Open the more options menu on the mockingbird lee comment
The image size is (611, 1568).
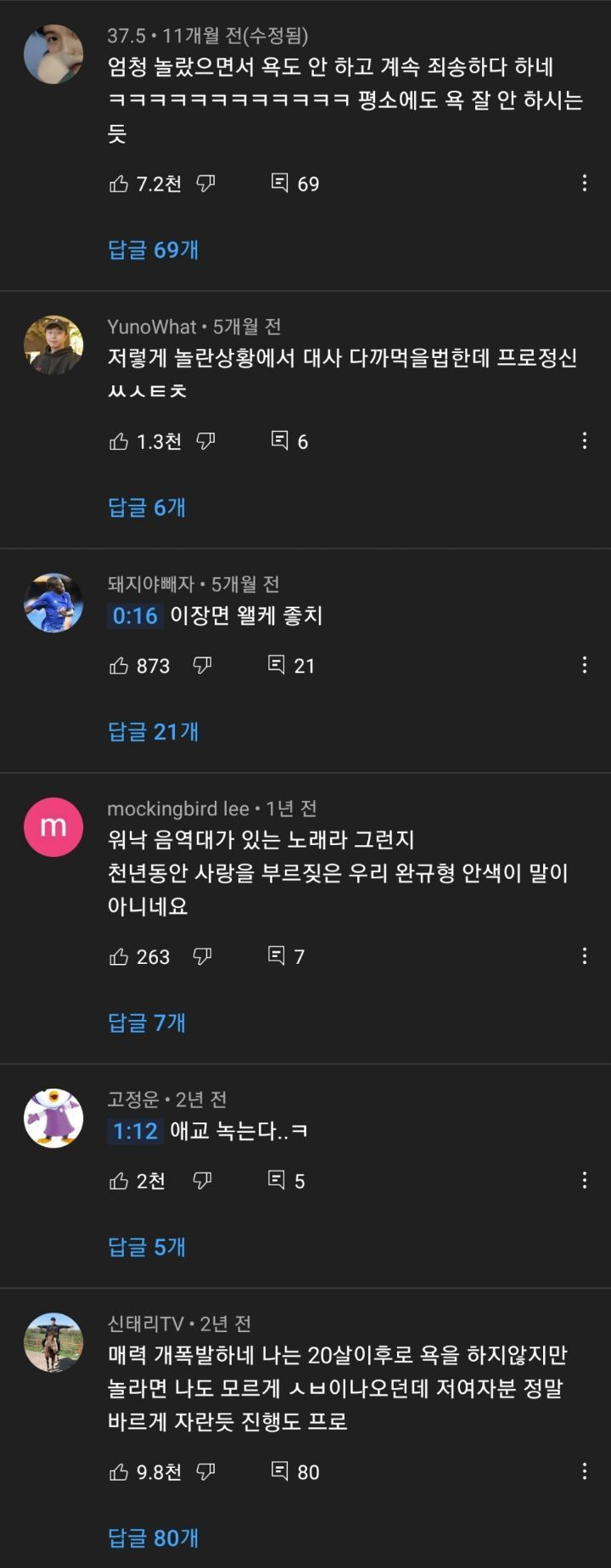[584, 956]
